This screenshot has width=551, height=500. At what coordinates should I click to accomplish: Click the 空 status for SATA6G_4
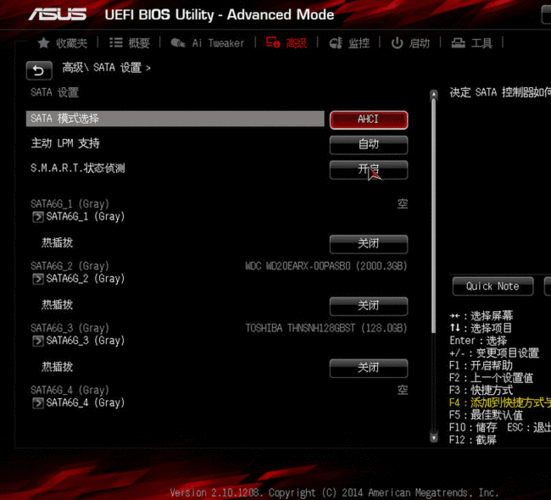(403, 390)
